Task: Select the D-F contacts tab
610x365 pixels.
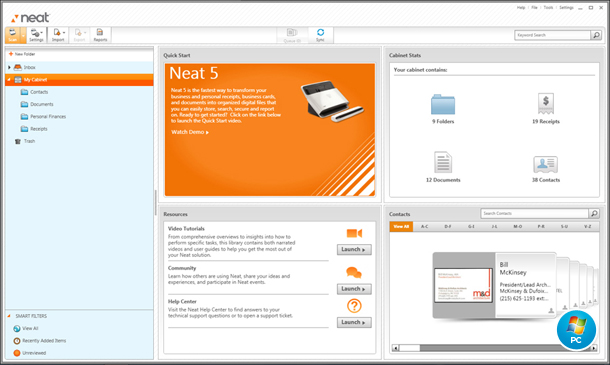Action: tap(448, 226)
